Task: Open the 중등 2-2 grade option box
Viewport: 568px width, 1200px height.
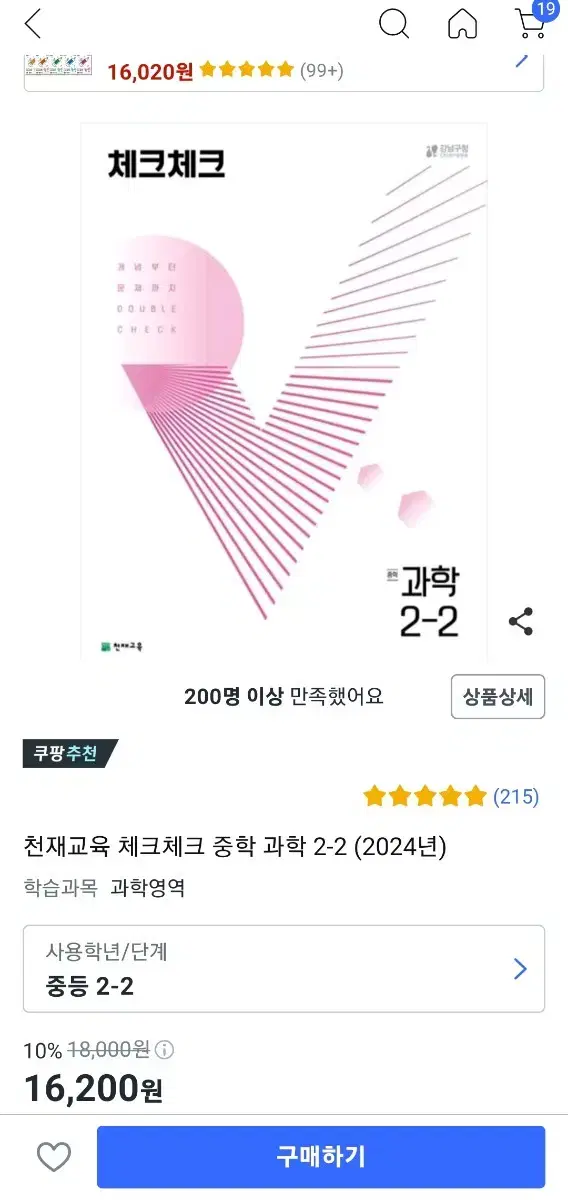Action: (284, 969)
